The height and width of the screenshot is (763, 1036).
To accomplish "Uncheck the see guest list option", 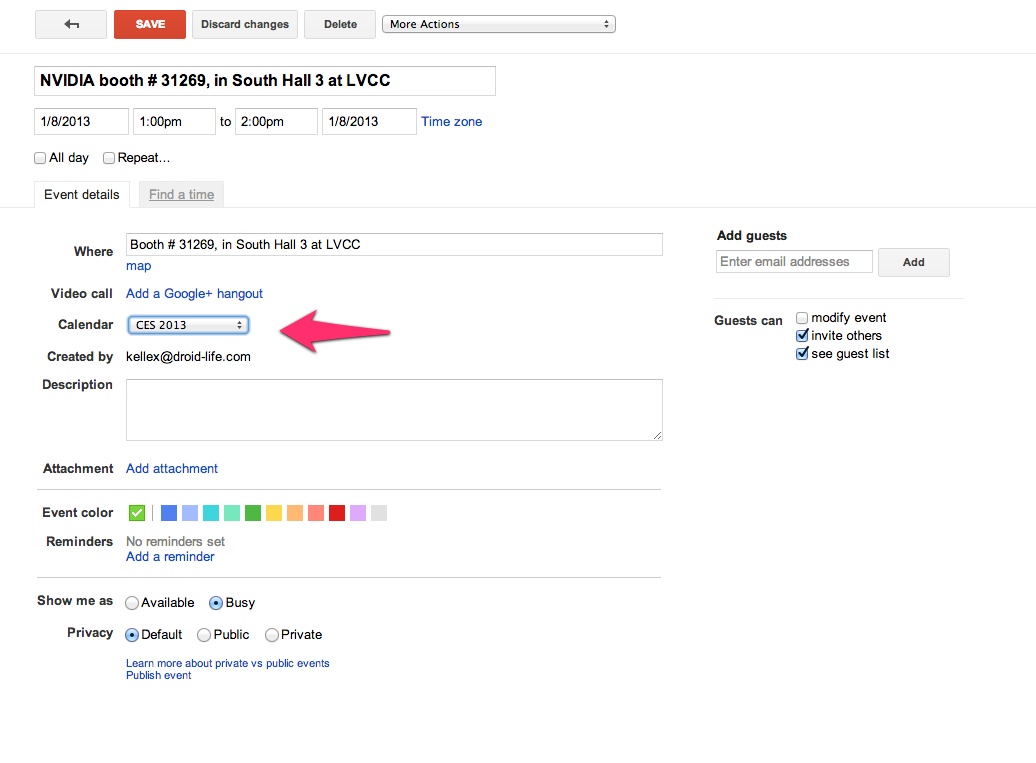I will coord(802,354).
